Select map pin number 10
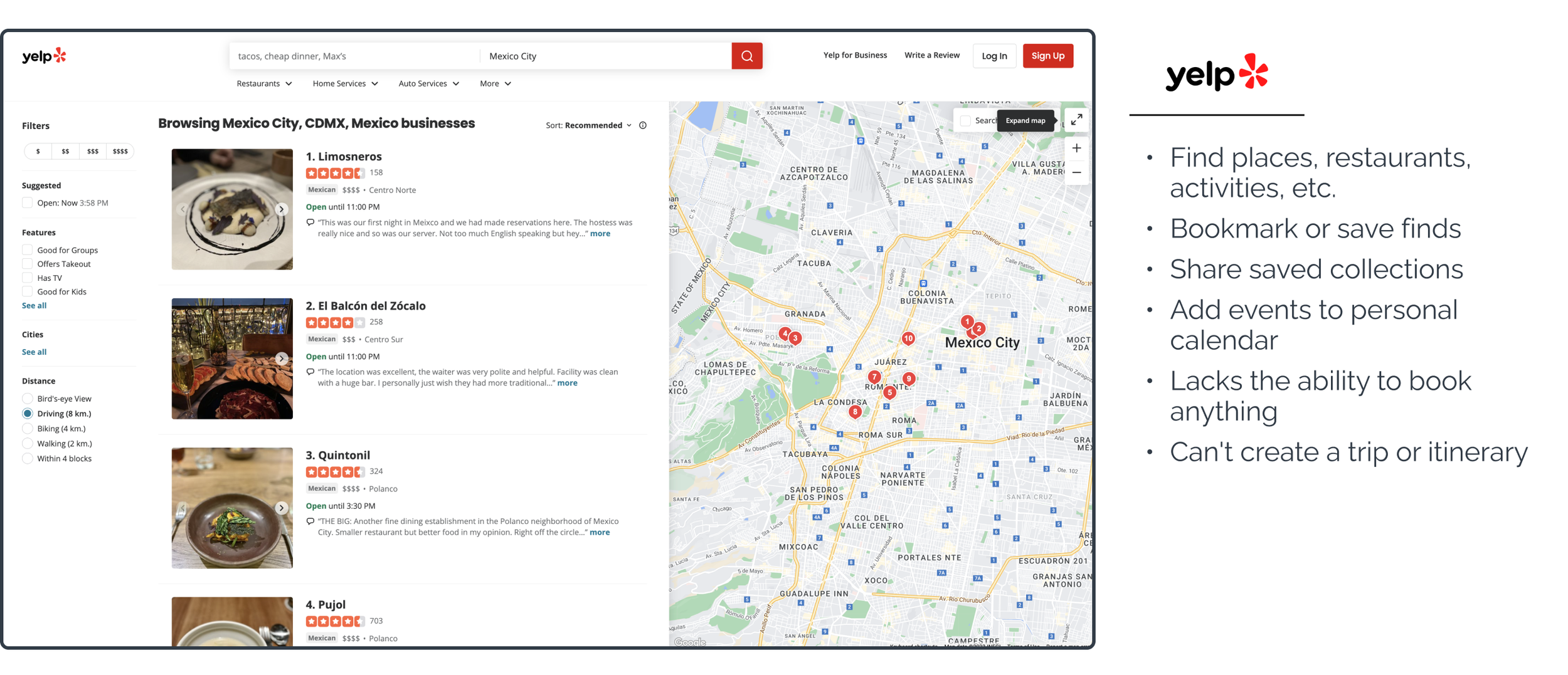The width and height of the screenshot is (1568, 675). pyautogui.click(x=908, y=338)
